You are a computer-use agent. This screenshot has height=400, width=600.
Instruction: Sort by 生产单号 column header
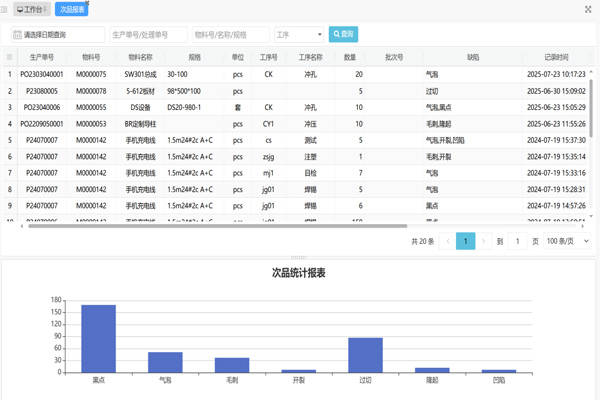[42, 57]
